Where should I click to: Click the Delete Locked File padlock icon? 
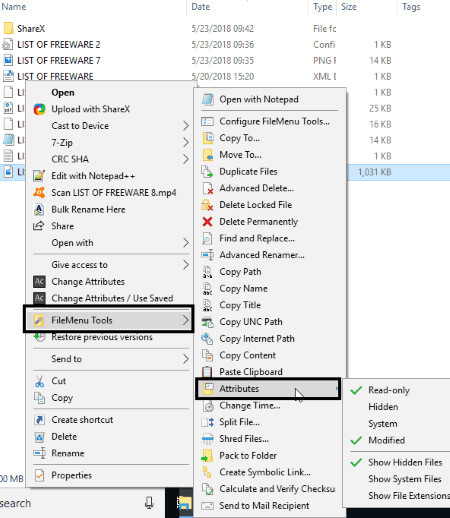[207, 205]
